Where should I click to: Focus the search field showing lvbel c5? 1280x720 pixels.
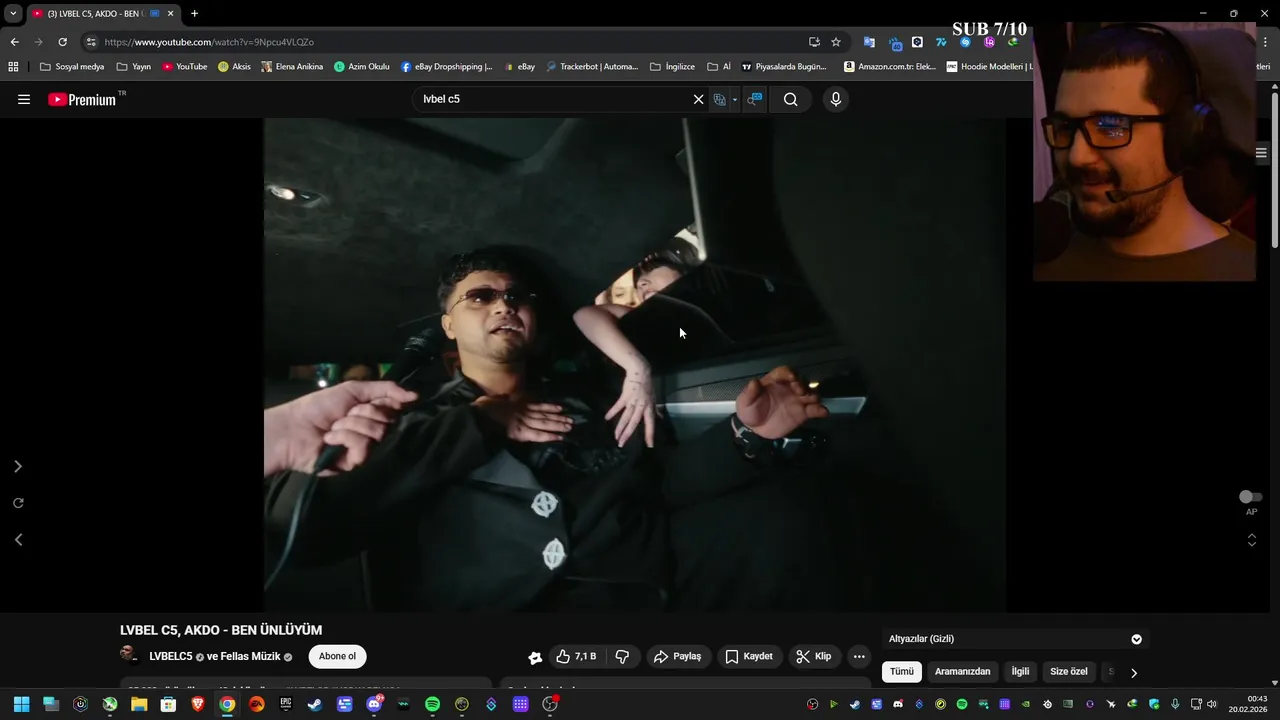pos(554,99)
